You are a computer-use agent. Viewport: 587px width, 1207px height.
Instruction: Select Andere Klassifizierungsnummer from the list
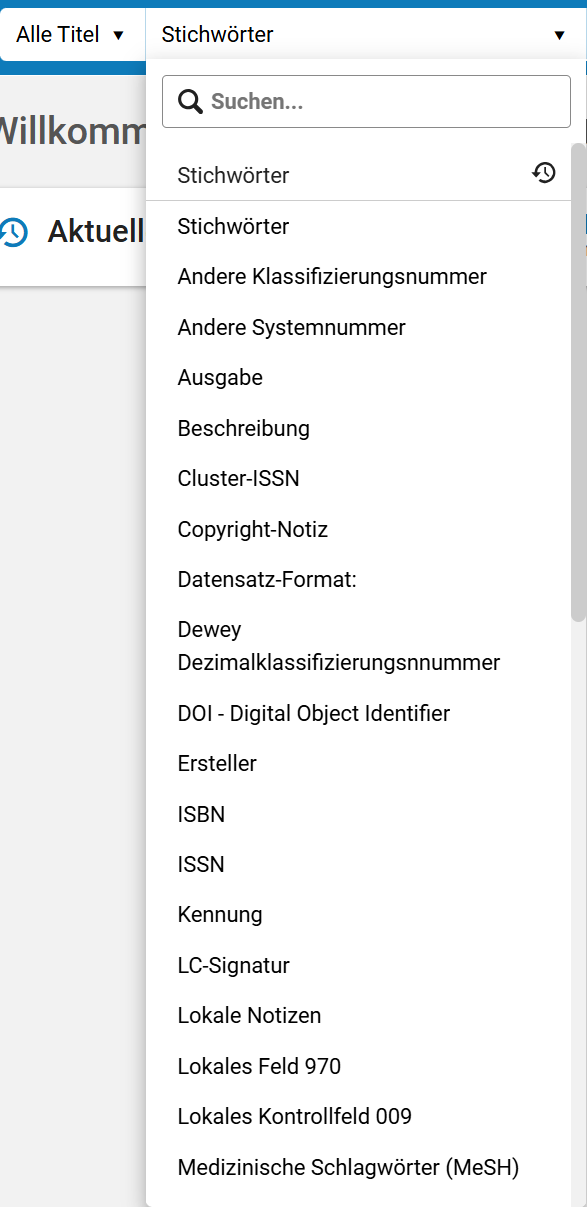pos(358,276)
